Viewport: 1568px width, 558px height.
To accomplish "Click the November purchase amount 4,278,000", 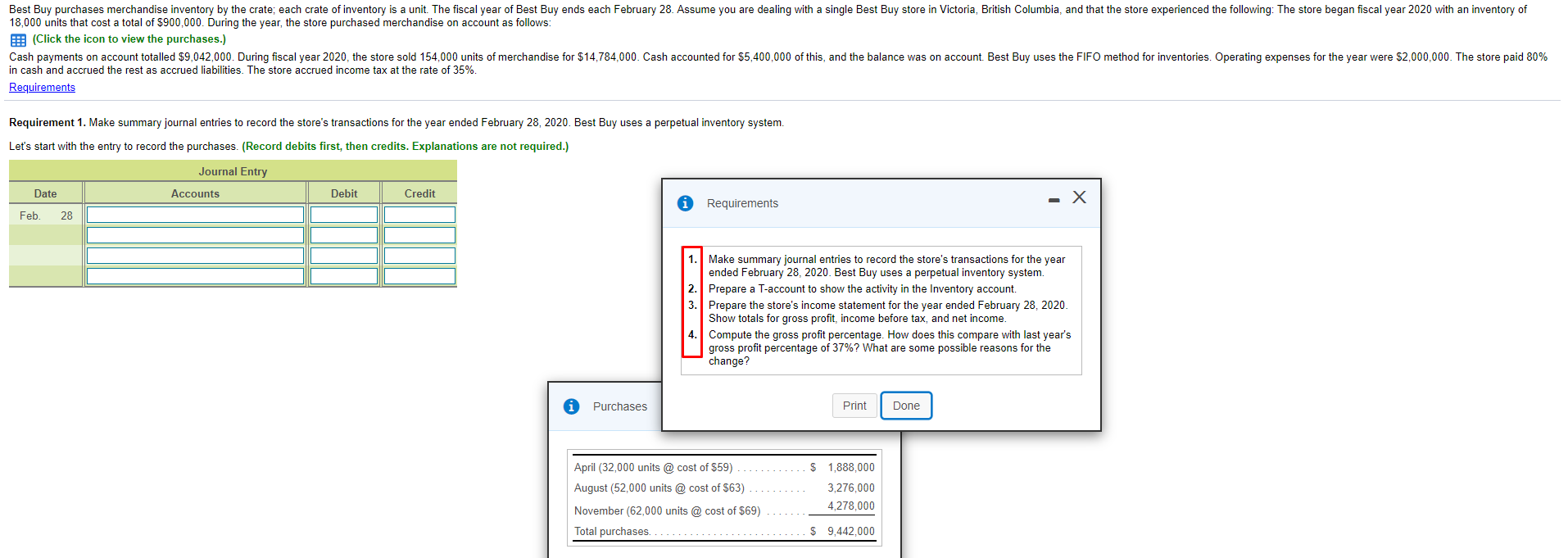I will [851, 506].
